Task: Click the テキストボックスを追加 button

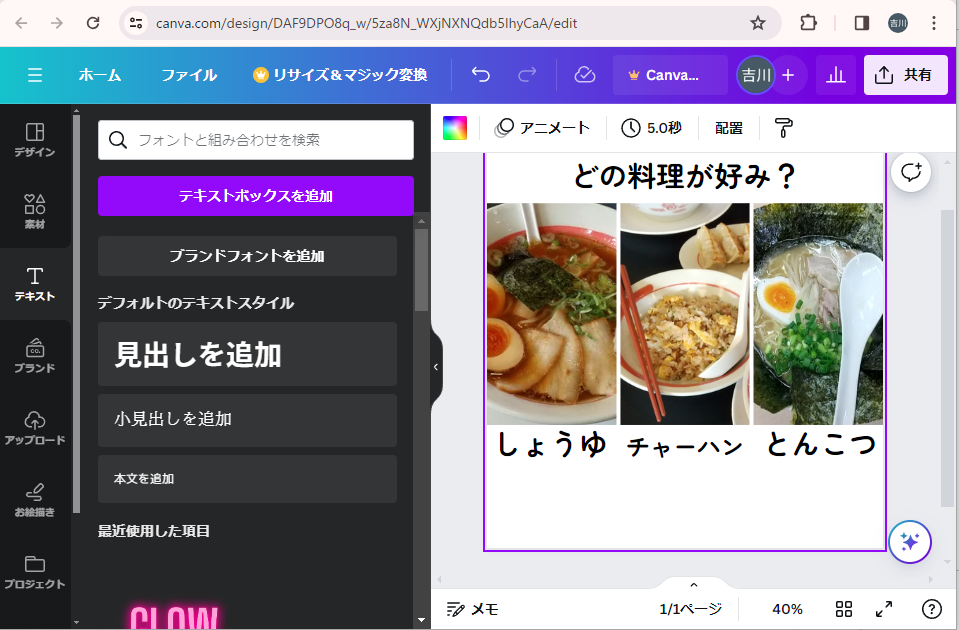Action: point(255,196)
